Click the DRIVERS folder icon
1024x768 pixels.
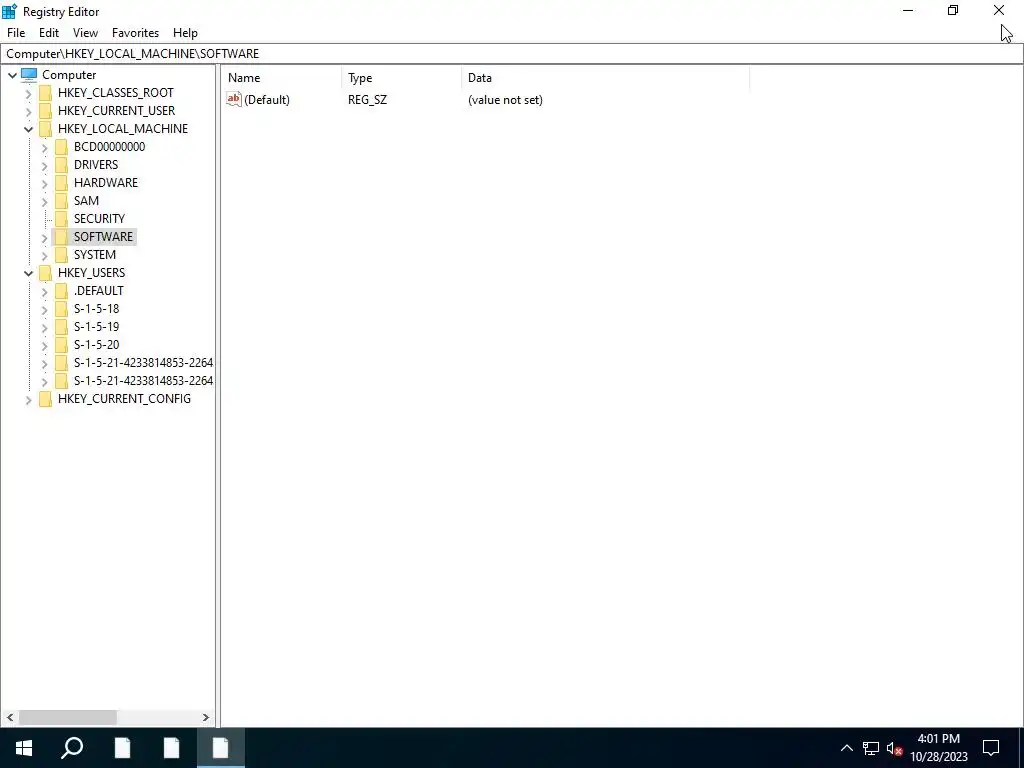pos(61,165)
